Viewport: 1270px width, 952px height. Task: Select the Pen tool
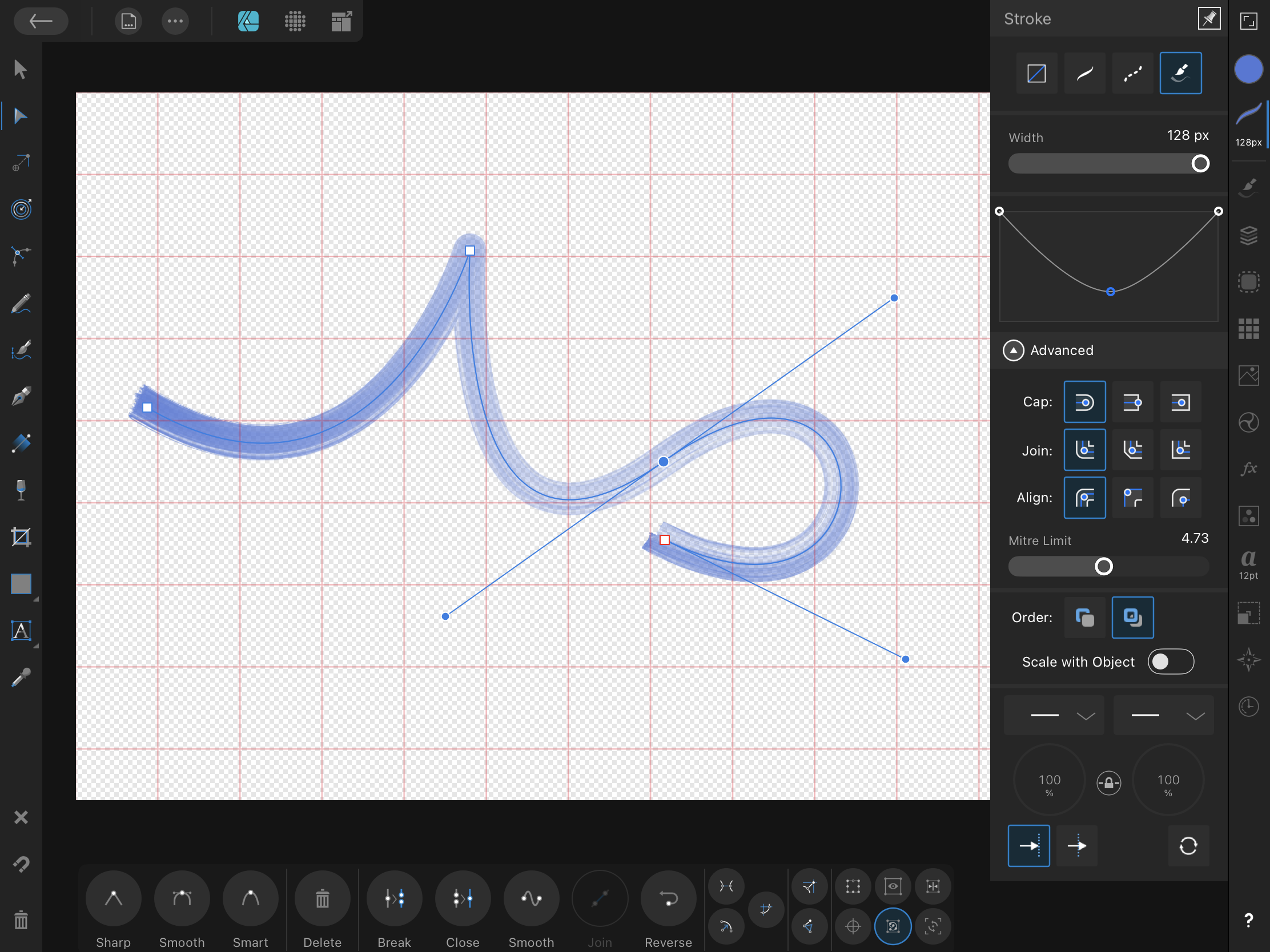click(21, 397)
